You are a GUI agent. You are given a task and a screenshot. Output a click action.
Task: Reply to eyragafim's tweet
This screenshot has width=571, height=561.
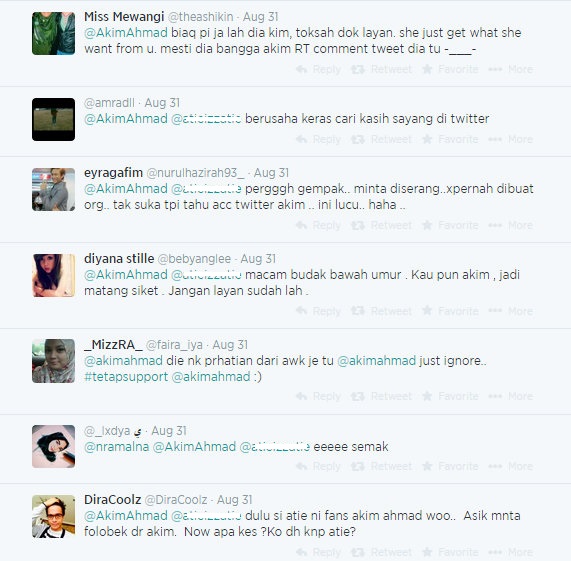(318, 225)
